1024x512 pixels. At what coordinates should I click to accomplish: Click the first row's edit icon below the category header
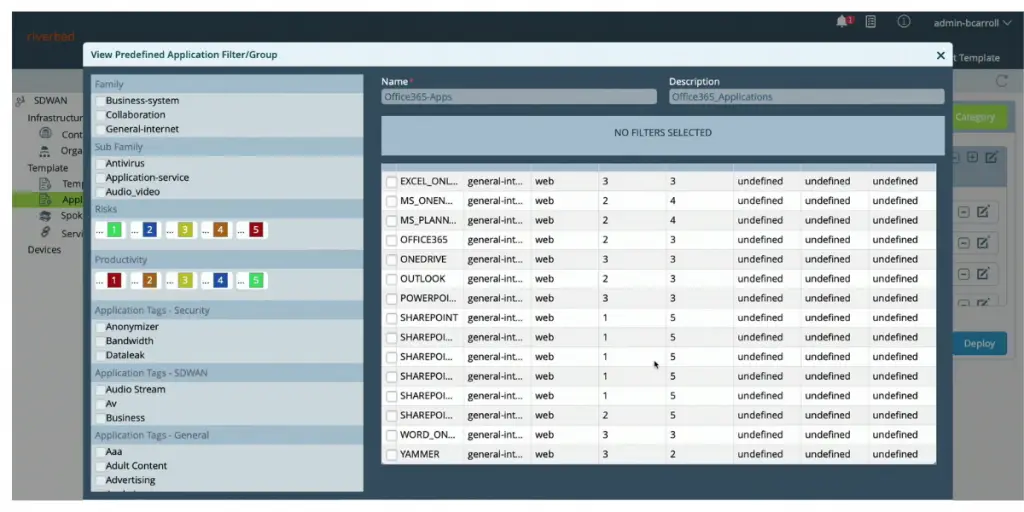983,212
